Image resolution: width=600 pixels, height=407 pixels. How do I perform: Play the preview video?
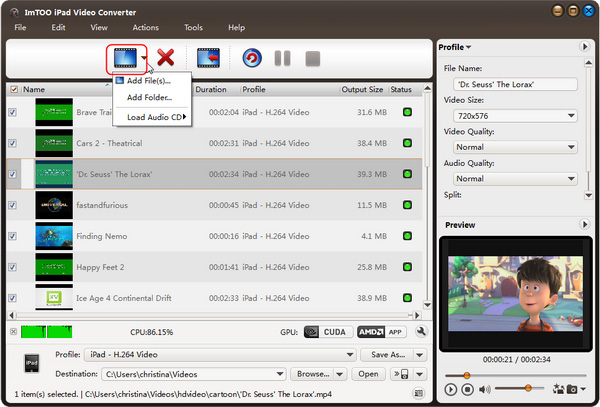[451, 389]
